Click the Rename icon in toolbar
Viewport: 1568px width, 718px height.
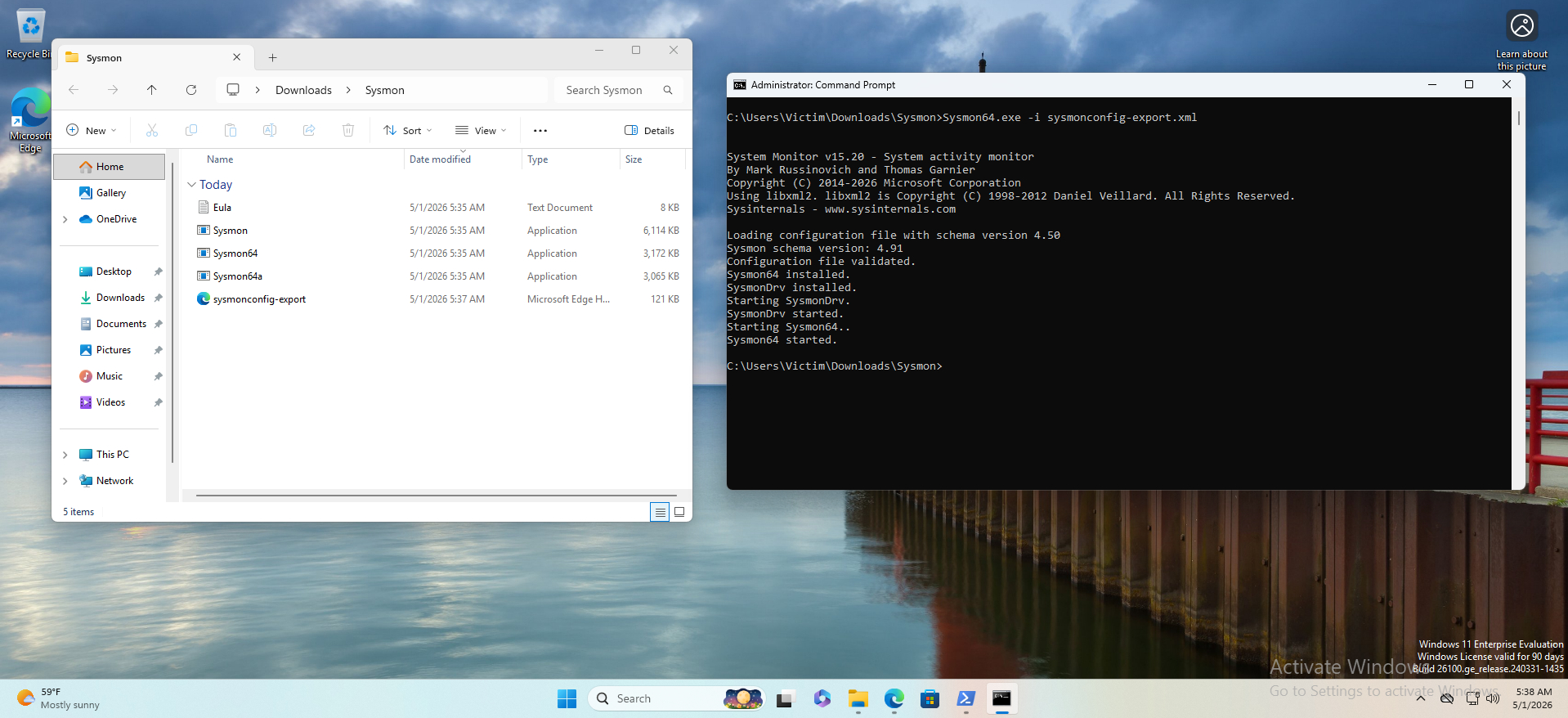(x=270, y=130)
